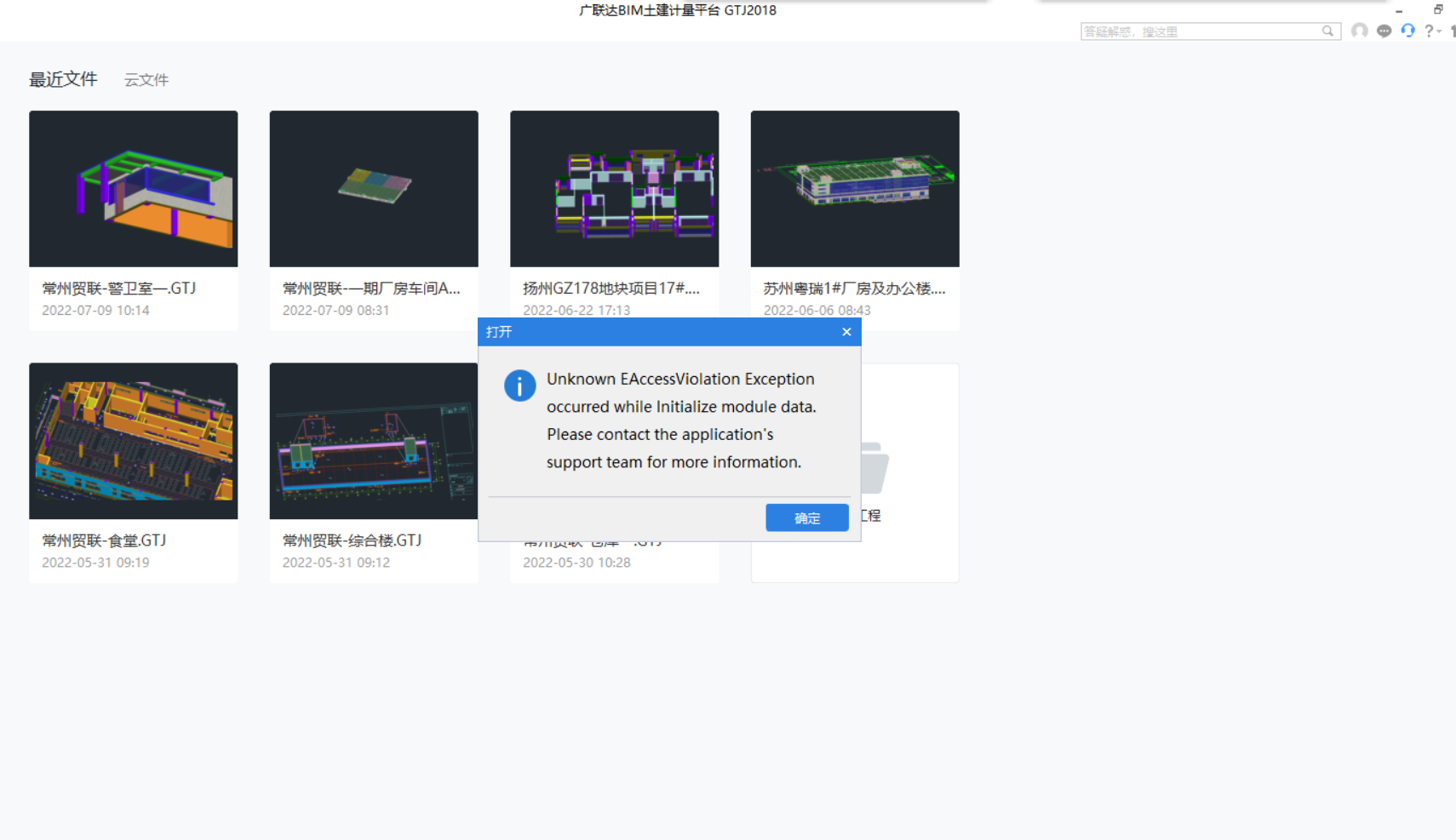Viewport: 1456px width, 840px height.
Task: Click file name 常州贸联-警卫室一.GTJ
Action: click(119, 289)
